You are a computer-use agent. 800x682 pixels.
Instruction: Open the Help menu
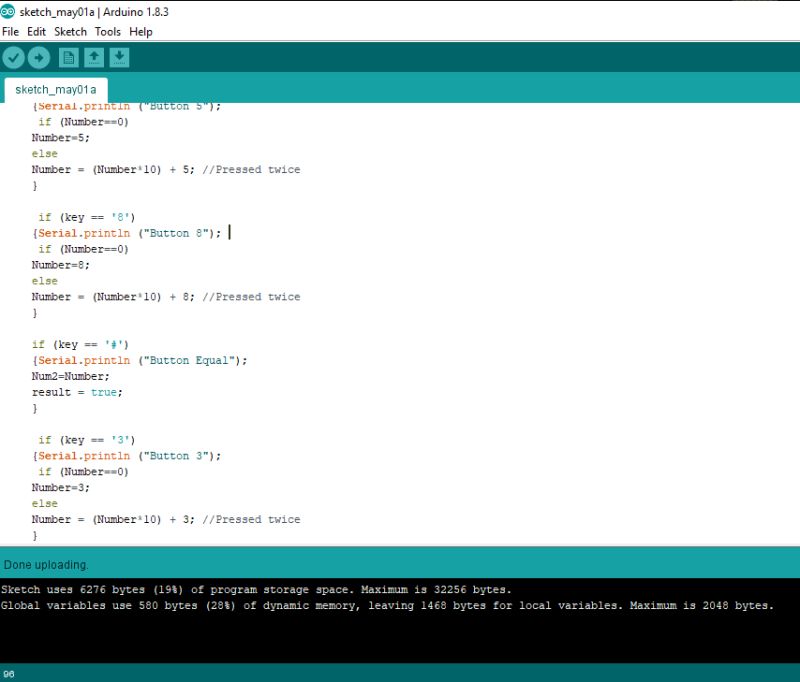tap(140, 31)
